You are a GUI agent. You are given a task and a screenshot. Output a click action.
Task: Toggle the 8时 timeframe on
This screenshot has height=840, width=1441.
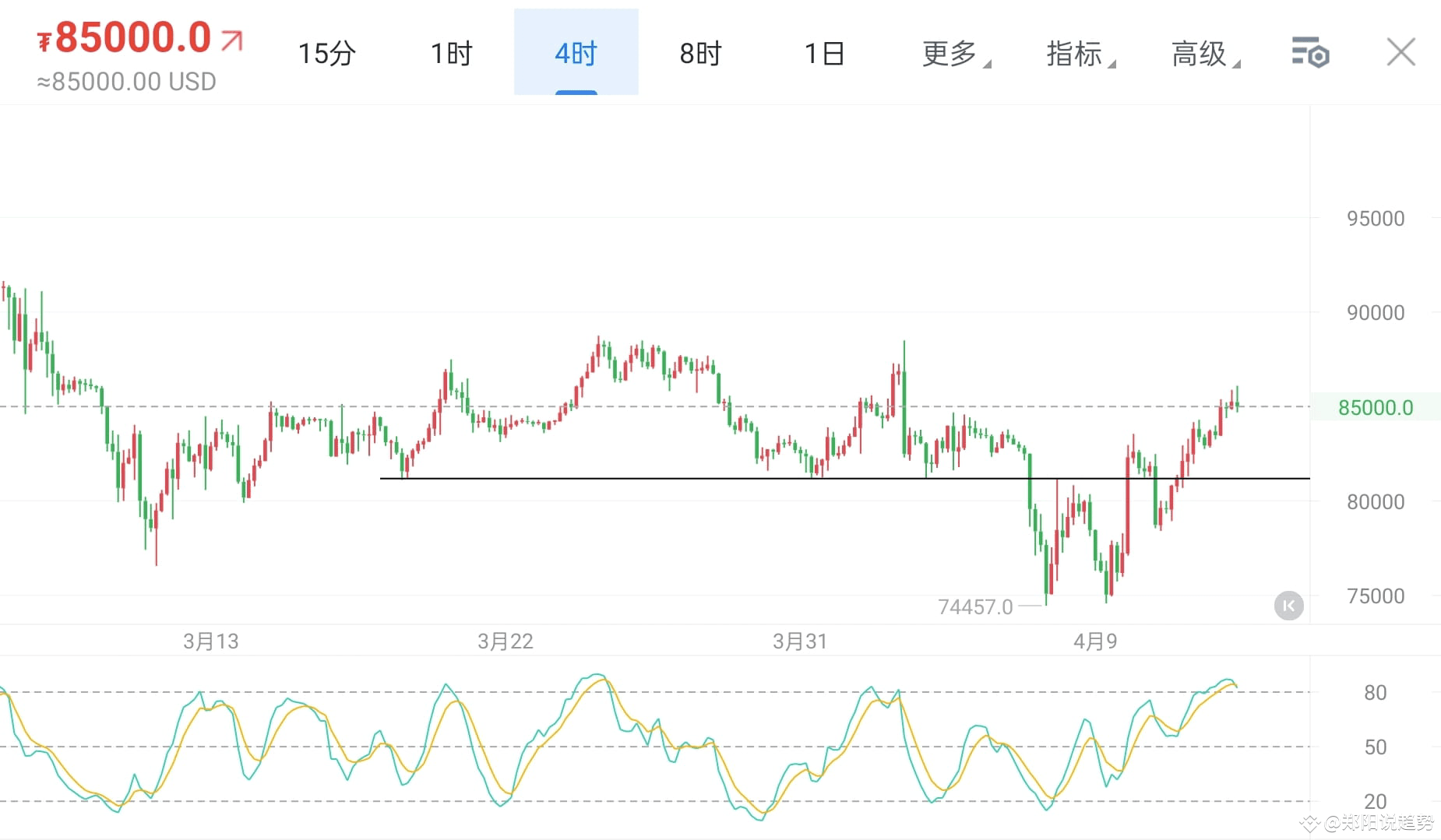tap(699, 53)
